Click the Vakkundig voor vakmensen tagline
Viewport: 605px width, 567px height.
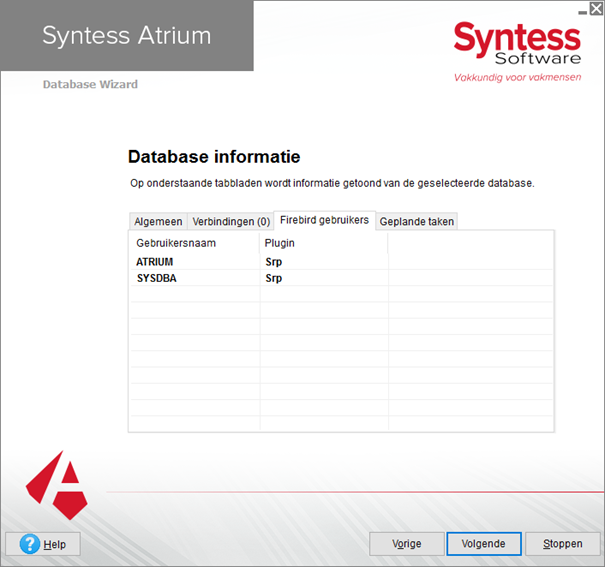tap(517, 78)
